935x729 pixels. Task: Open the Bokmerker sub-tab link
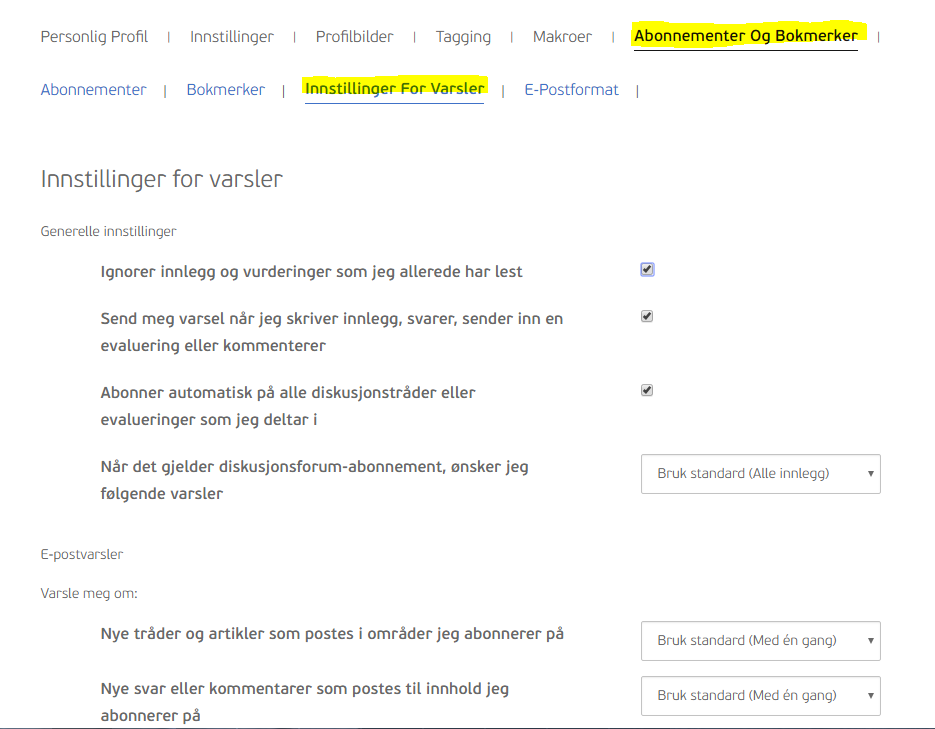pyautogui.click(x=225, y=90)
